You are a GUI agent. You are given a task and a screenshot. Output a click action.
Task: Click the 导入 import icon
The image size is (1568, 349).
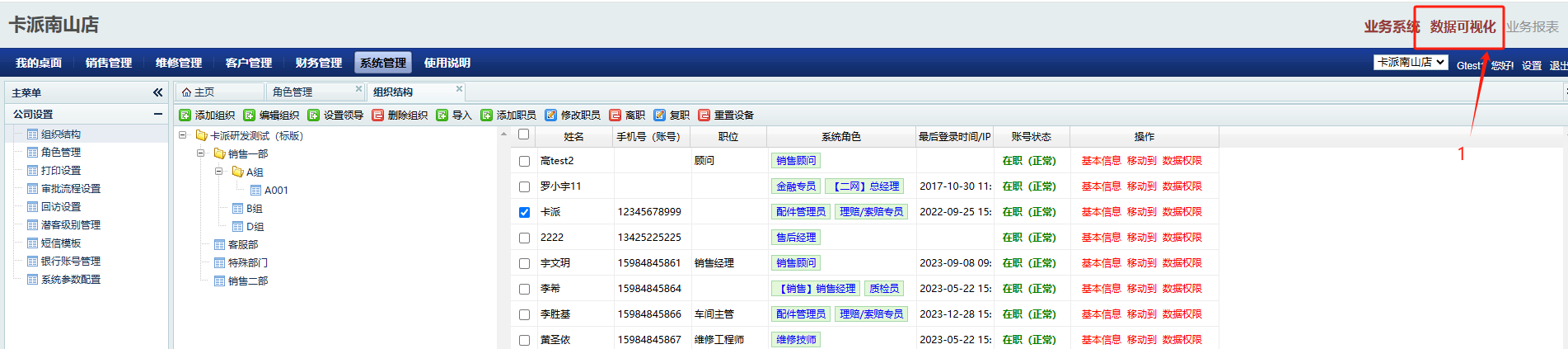point(442,116)
